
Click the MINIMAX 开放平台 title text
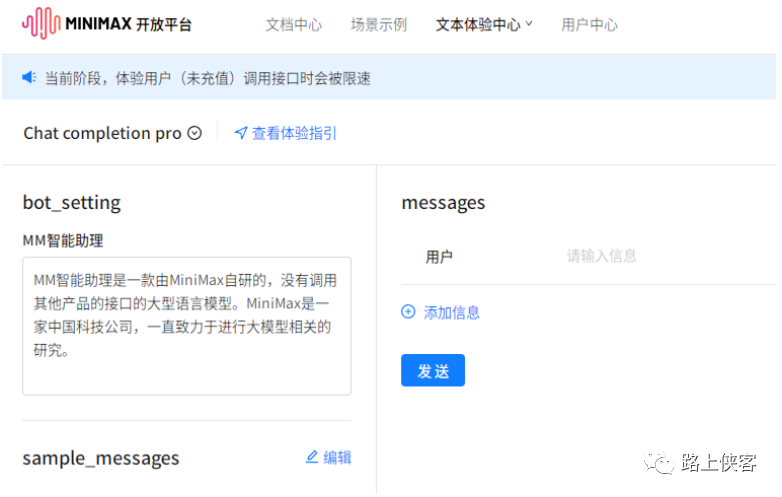click(x=129, y=24)
